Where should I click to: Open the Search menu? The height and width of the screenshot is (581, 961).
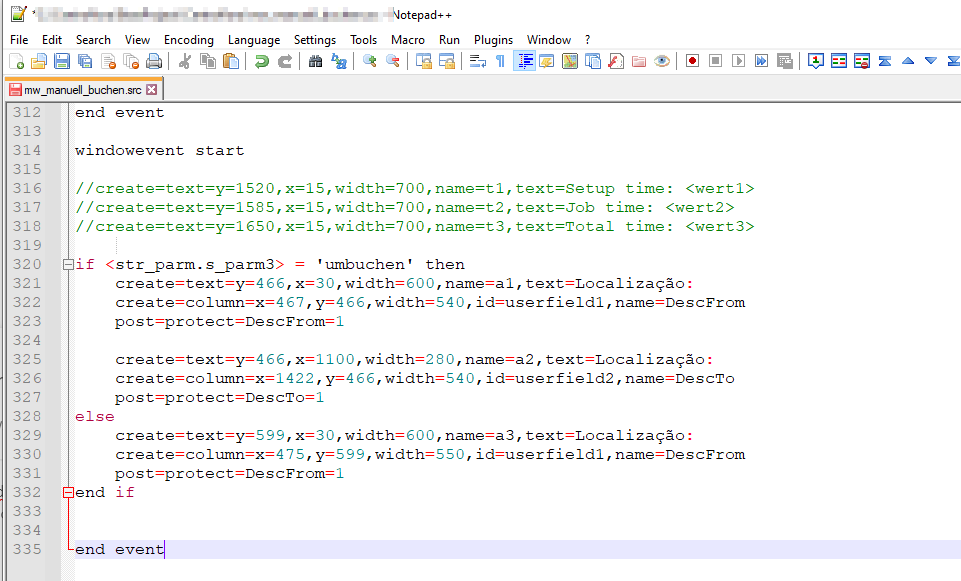(93, 40)
